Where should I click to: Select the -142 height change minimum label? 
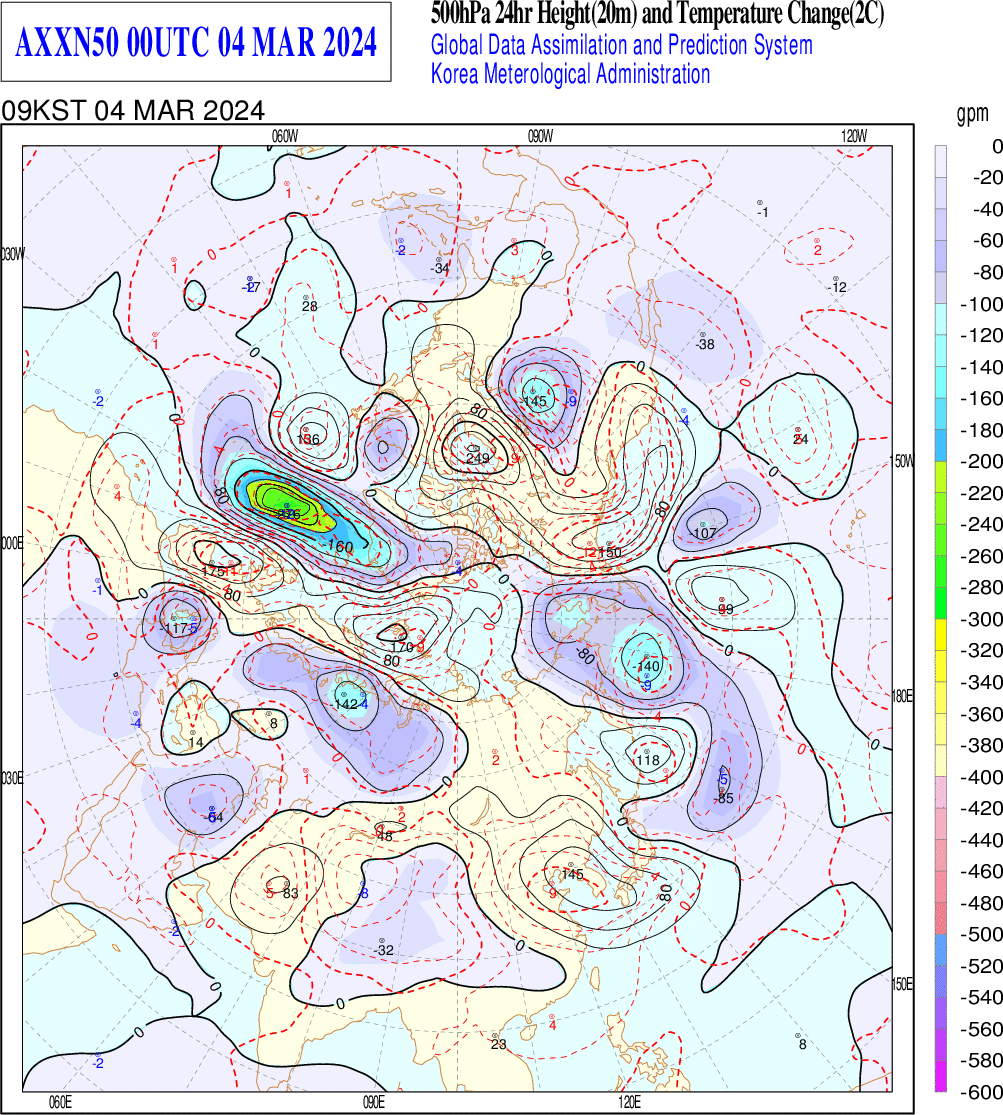click(x=346, y=704)
